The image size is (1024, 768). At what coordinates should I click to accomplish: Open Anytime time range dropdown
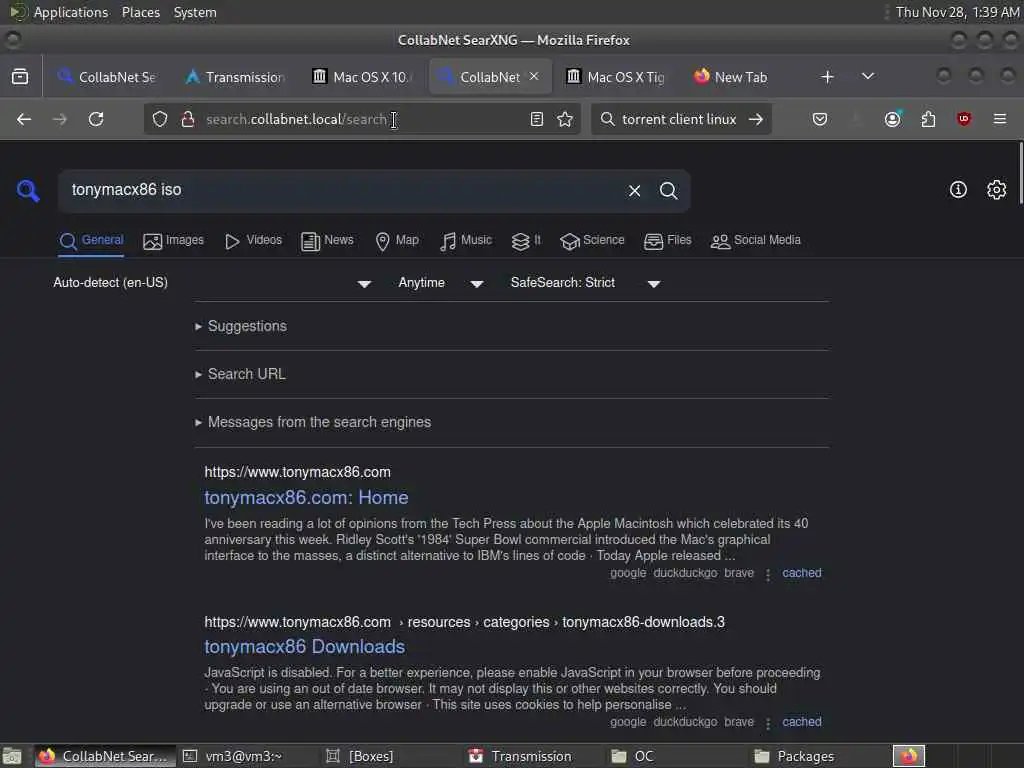tap(441, 283)
